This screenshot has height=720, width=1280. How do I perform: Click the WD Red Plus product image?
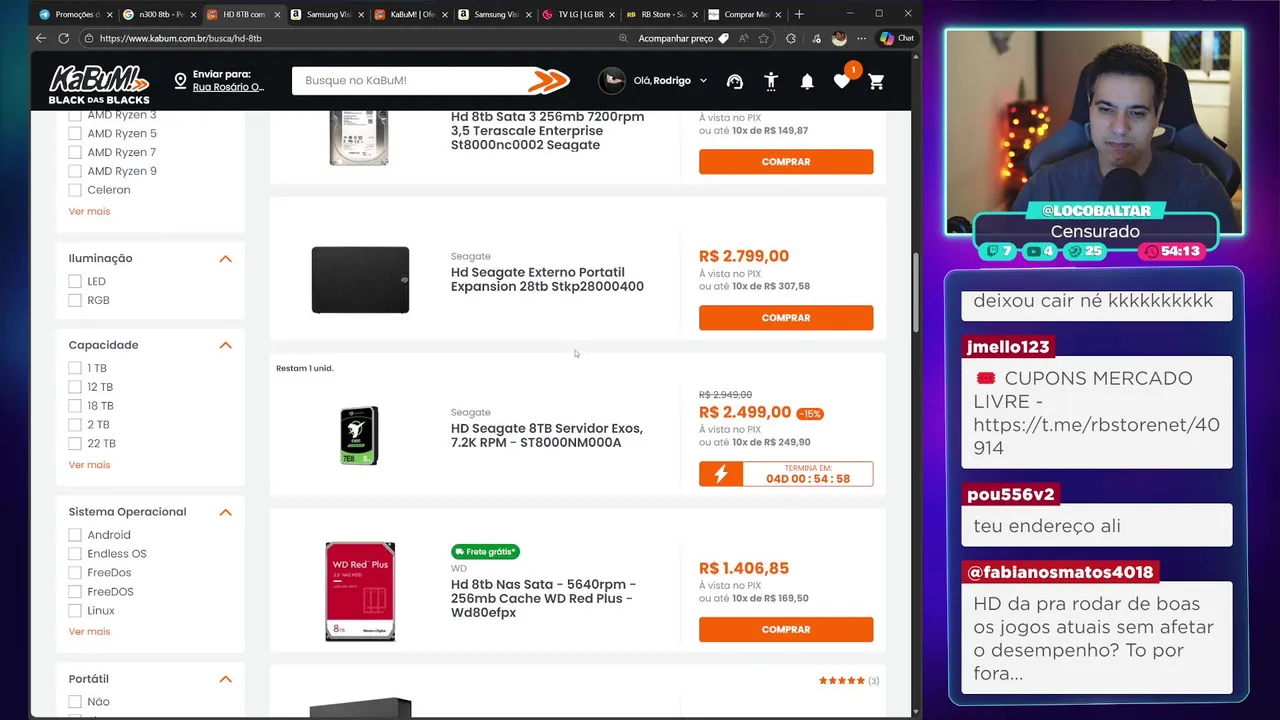pos(360,591)
